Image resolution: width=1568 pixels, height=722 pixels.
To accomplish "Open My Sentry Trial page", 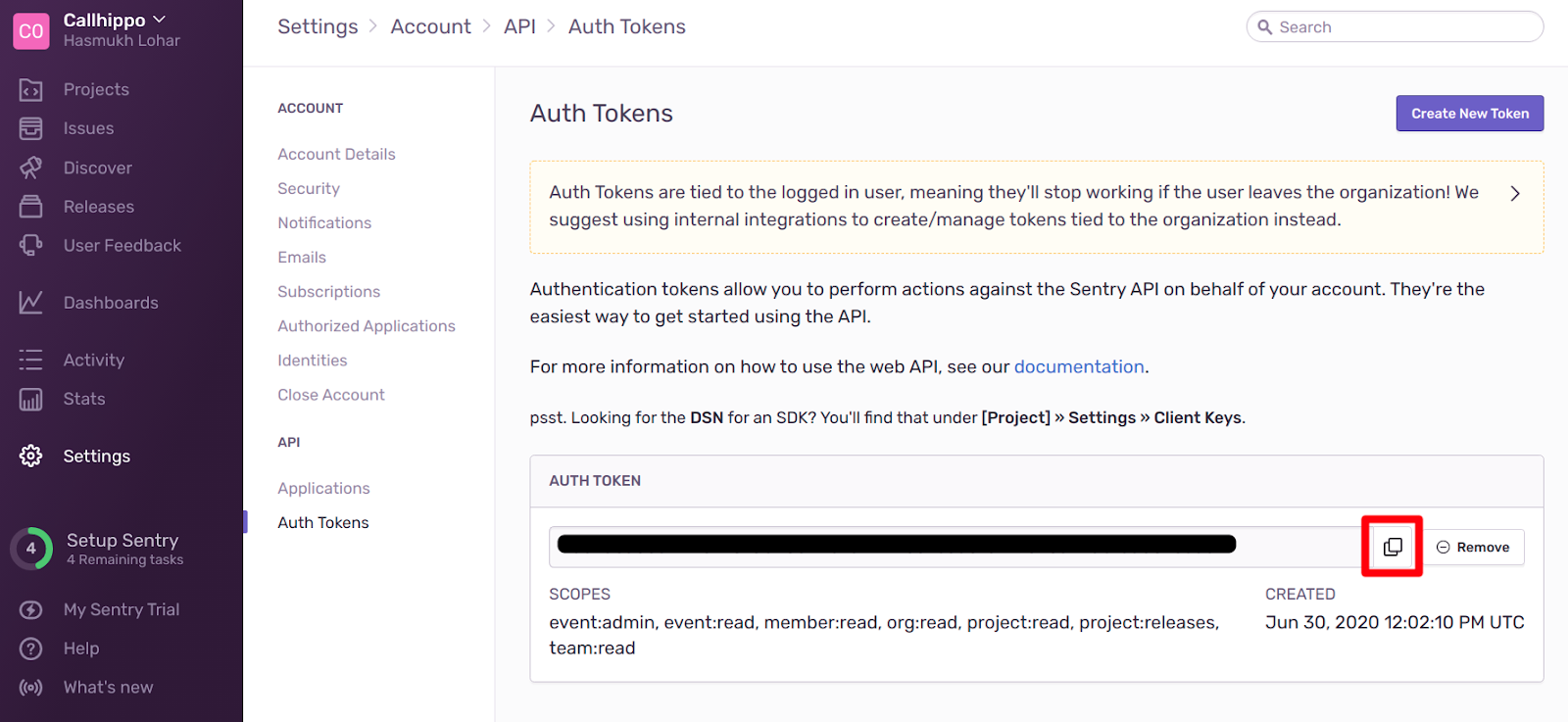I will pyautogui.click(x=122, y=609).
